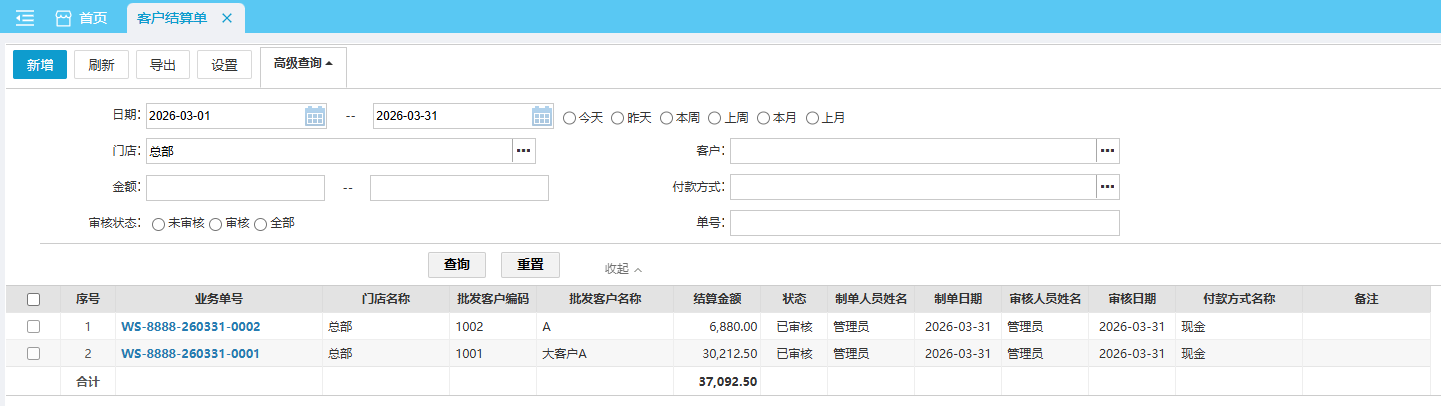1441x406 pixels.
Task: Click the 客户 ellipsis lookup button
Action: [1107, 151]
